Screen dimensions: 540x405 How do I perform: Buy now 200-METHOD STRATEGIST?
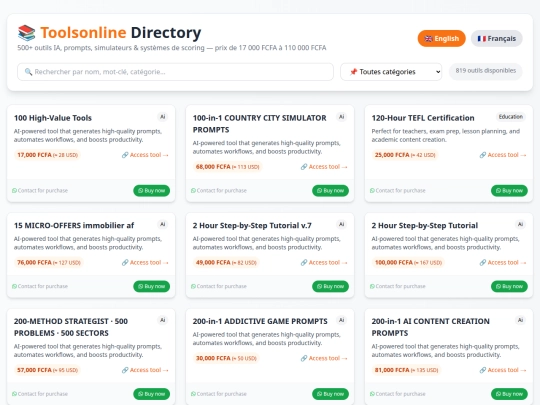(x=152, y=394)
